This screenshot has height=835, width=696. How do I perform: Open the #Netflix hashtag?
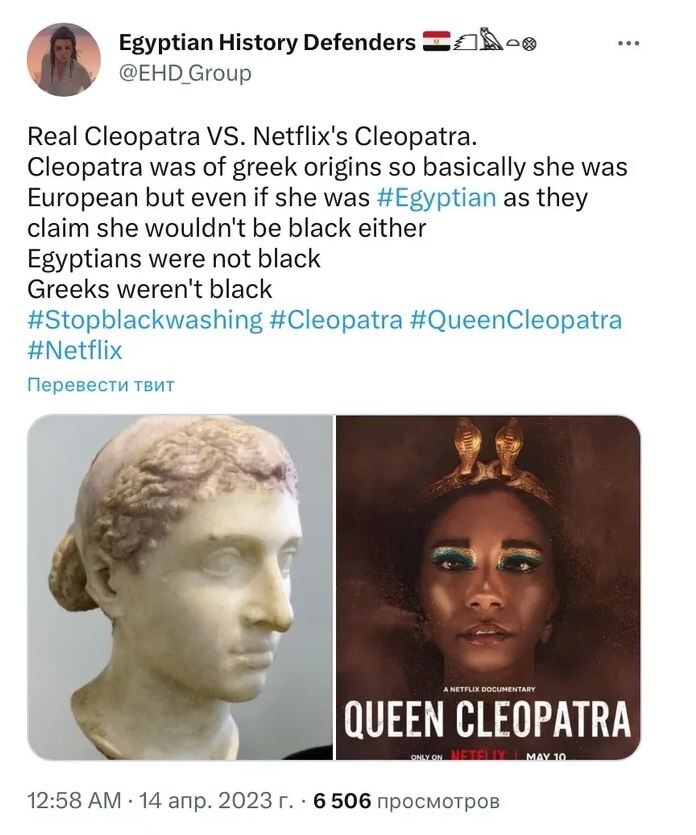pos(75,351)
